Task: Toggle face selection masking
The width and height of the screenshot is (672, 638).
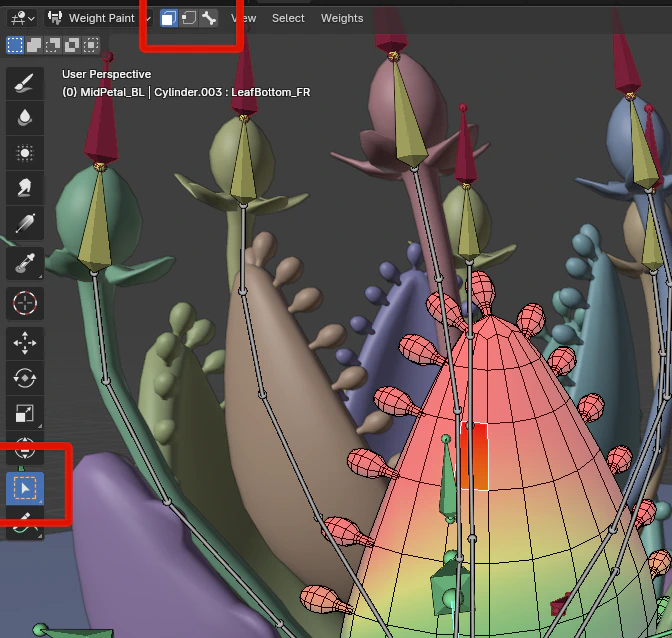Action: (169, 18)
